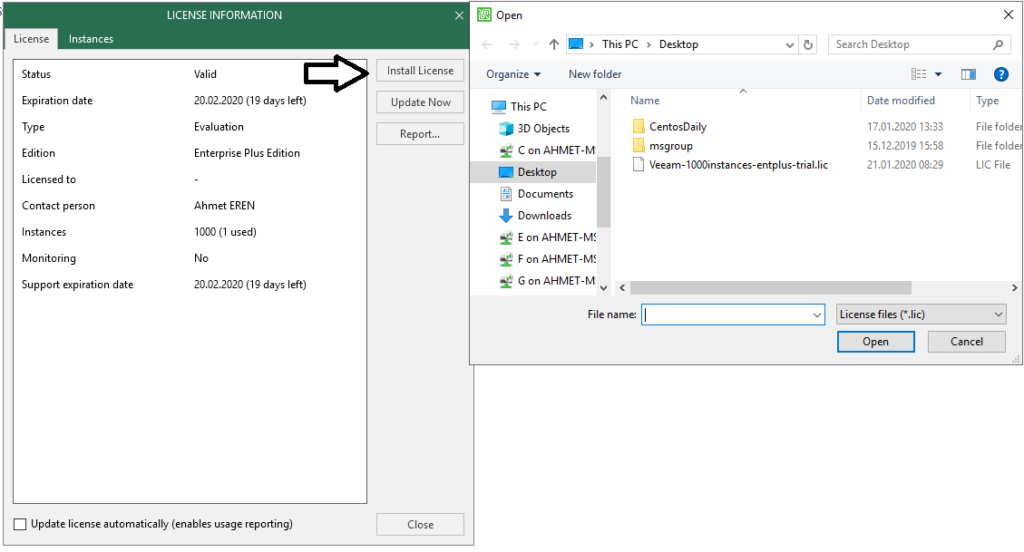Screen dimensions: 1024x552
Task: Go up one folder level
Action: tap(554, 44)
